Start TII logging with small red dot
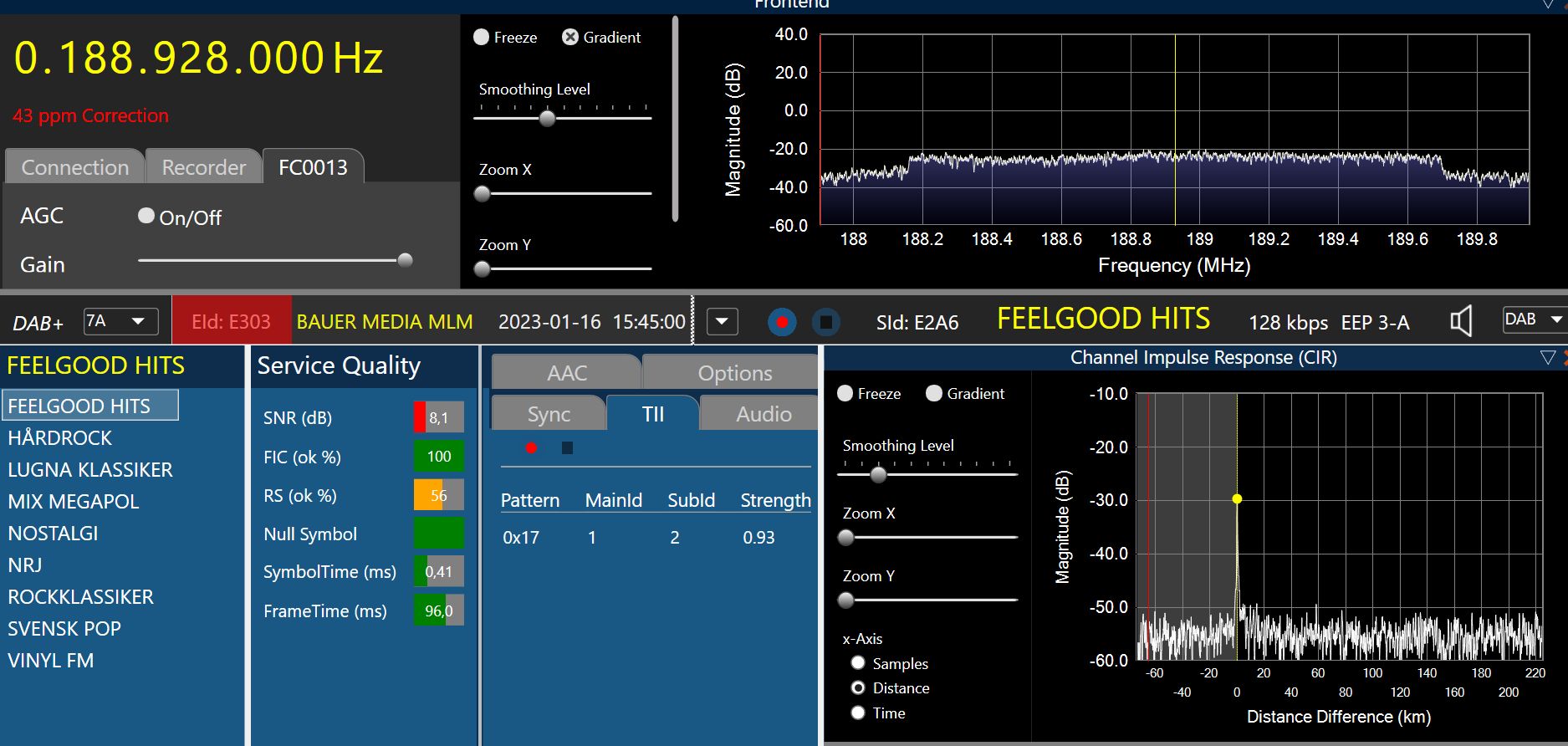Viewport: 1568px width, 746px height. (x=531, y=448)
